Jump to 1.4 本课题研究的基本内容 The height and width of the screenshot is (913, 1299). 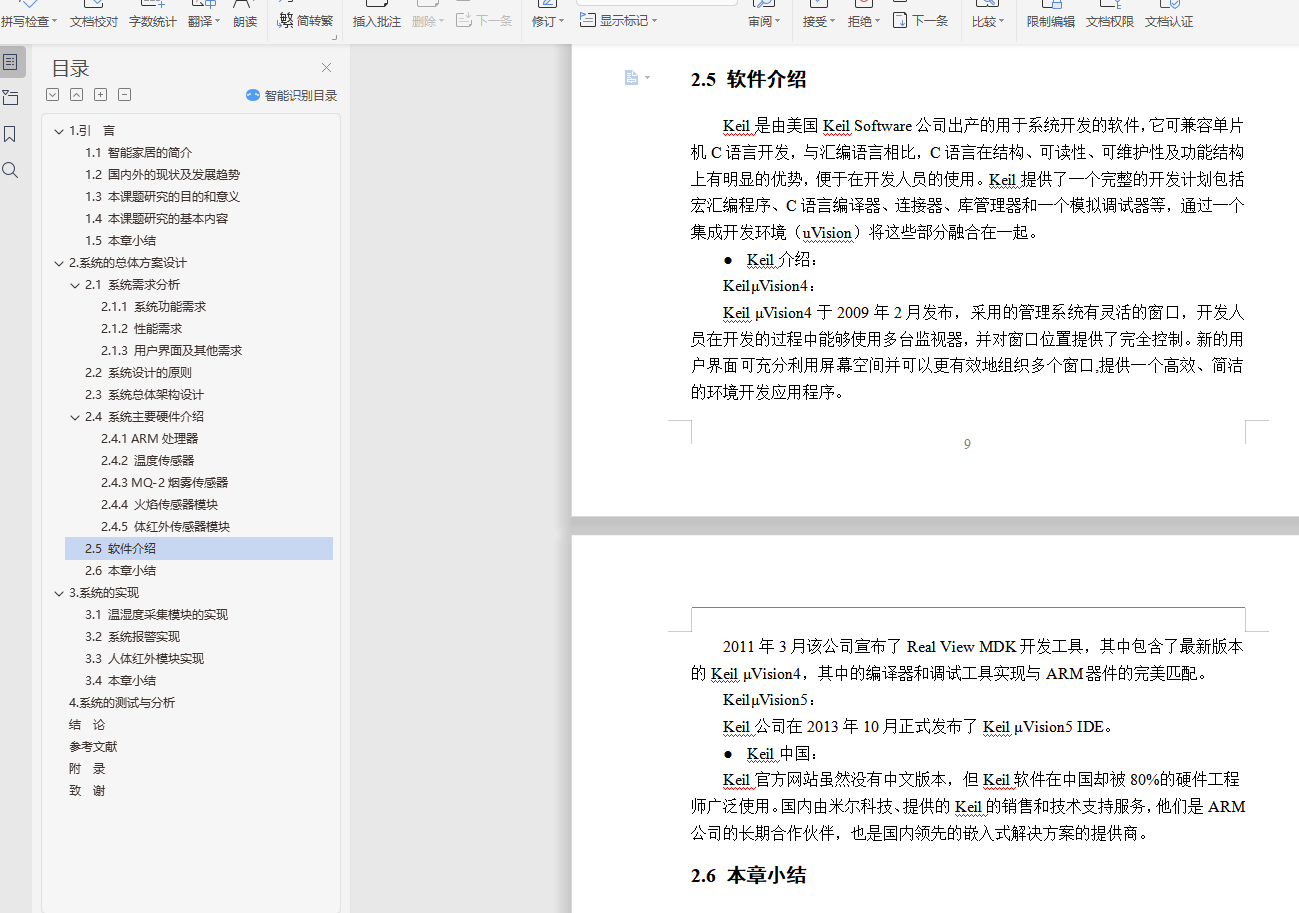click(x=156, y=219)
